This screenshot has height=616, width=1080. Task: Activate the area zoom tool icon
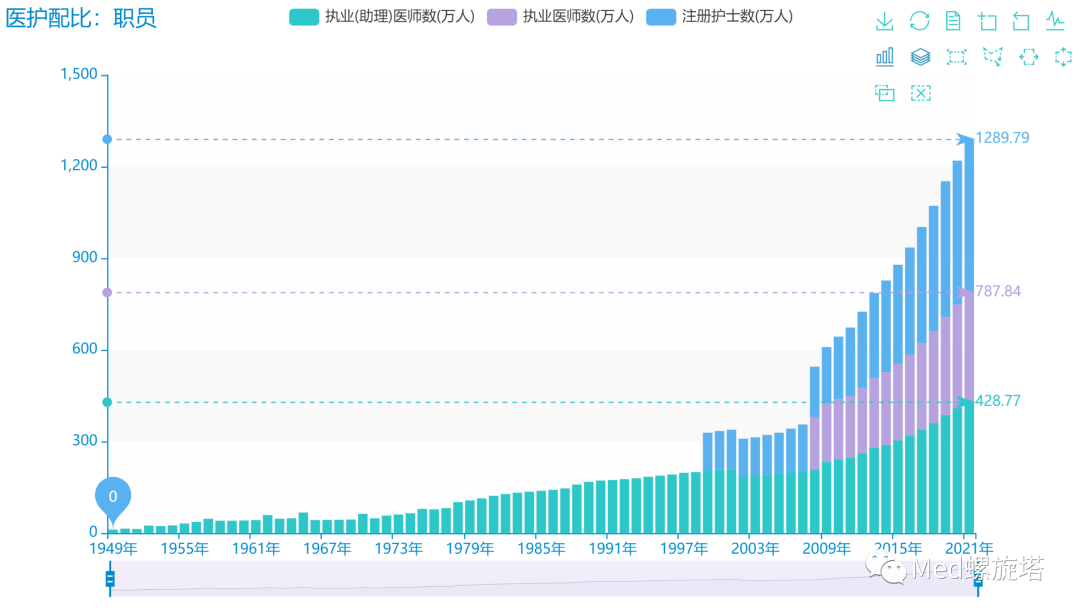click(x=988, y=21)
